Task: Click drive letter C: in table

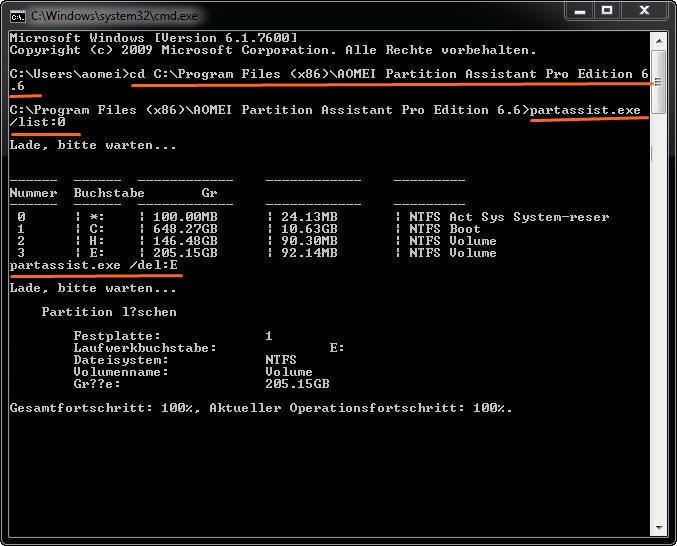Action: pyautogui.click(x=97, y=229)
